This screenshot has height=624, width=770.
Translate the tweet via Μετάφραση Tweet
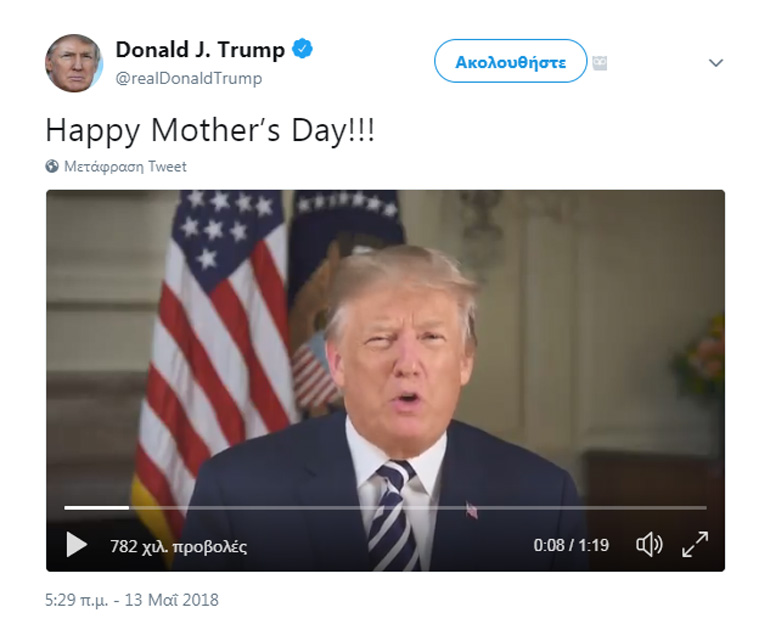coord(125,167)
